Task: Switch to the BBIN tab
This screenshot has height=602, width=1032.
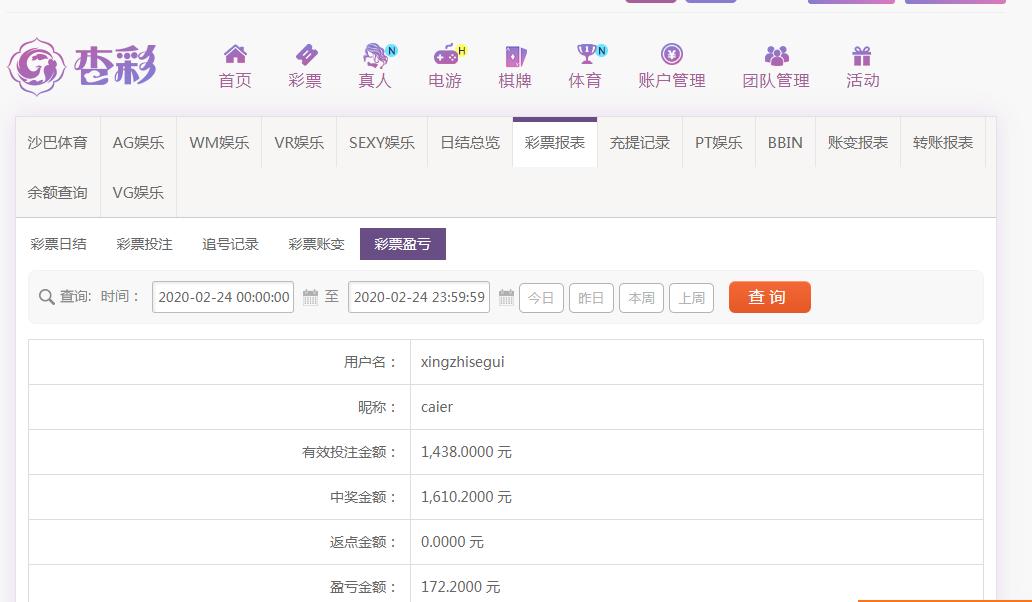Action: 785,143
